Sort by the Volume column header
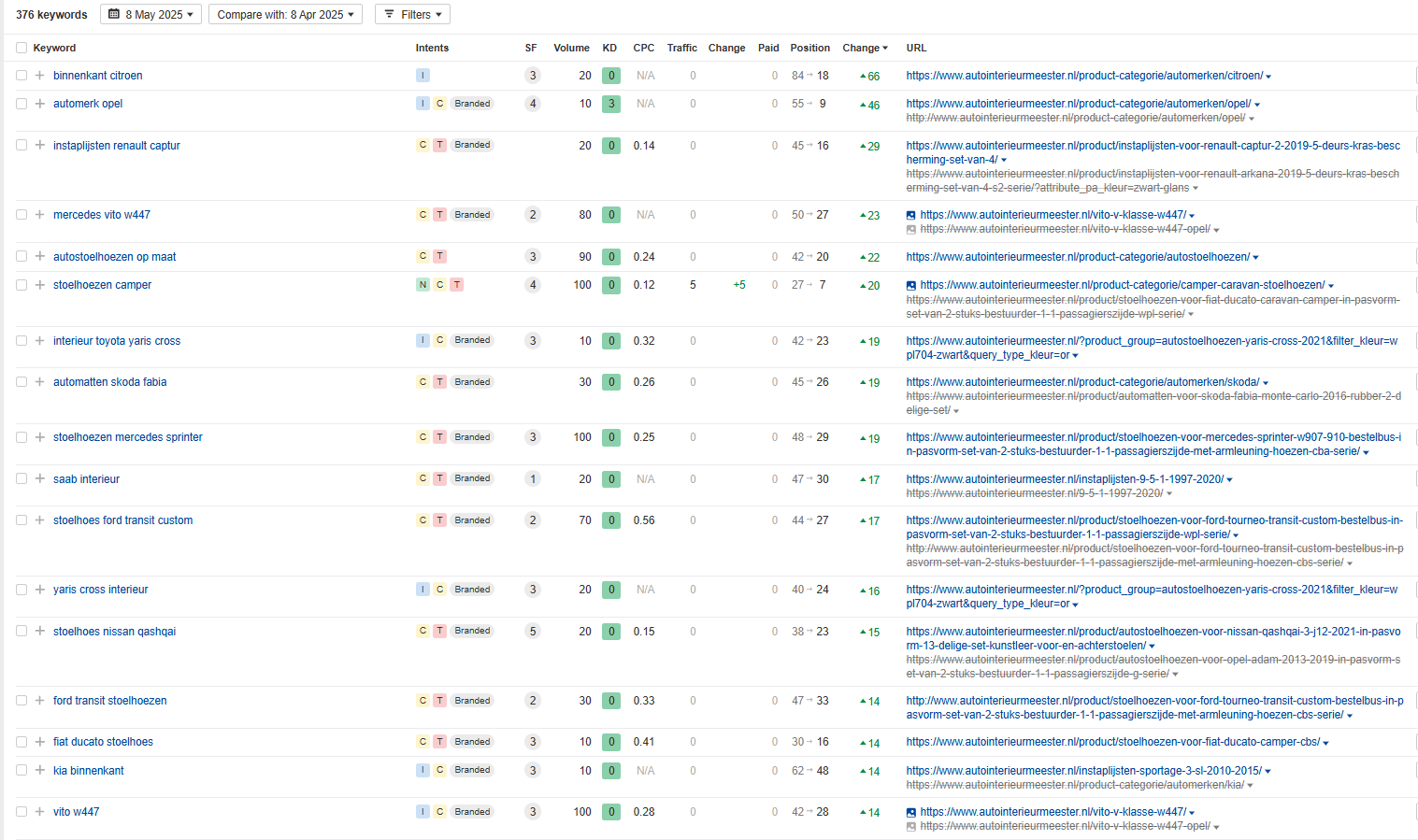Screen dimensions: 1418x840 [571, 48]
